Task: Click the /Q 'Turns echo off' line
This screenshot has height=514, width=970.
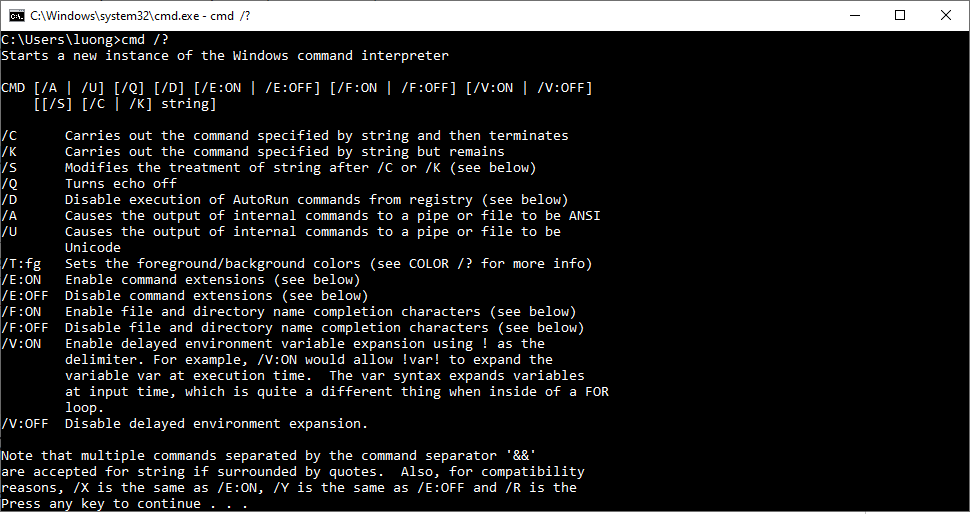Action: point(89,184)
